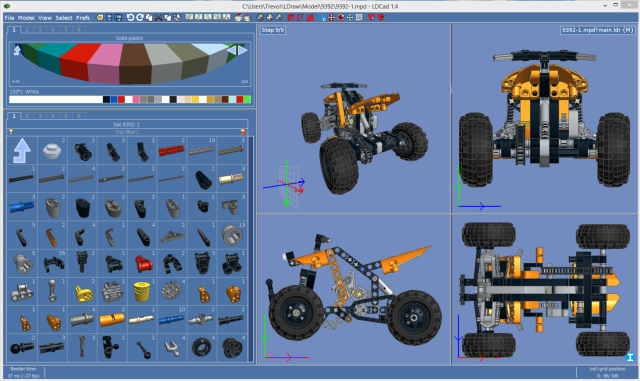The height and width of the screenshot is (381, 640).
Task: Click the scissors cut icon
Action: click(158, 17)
